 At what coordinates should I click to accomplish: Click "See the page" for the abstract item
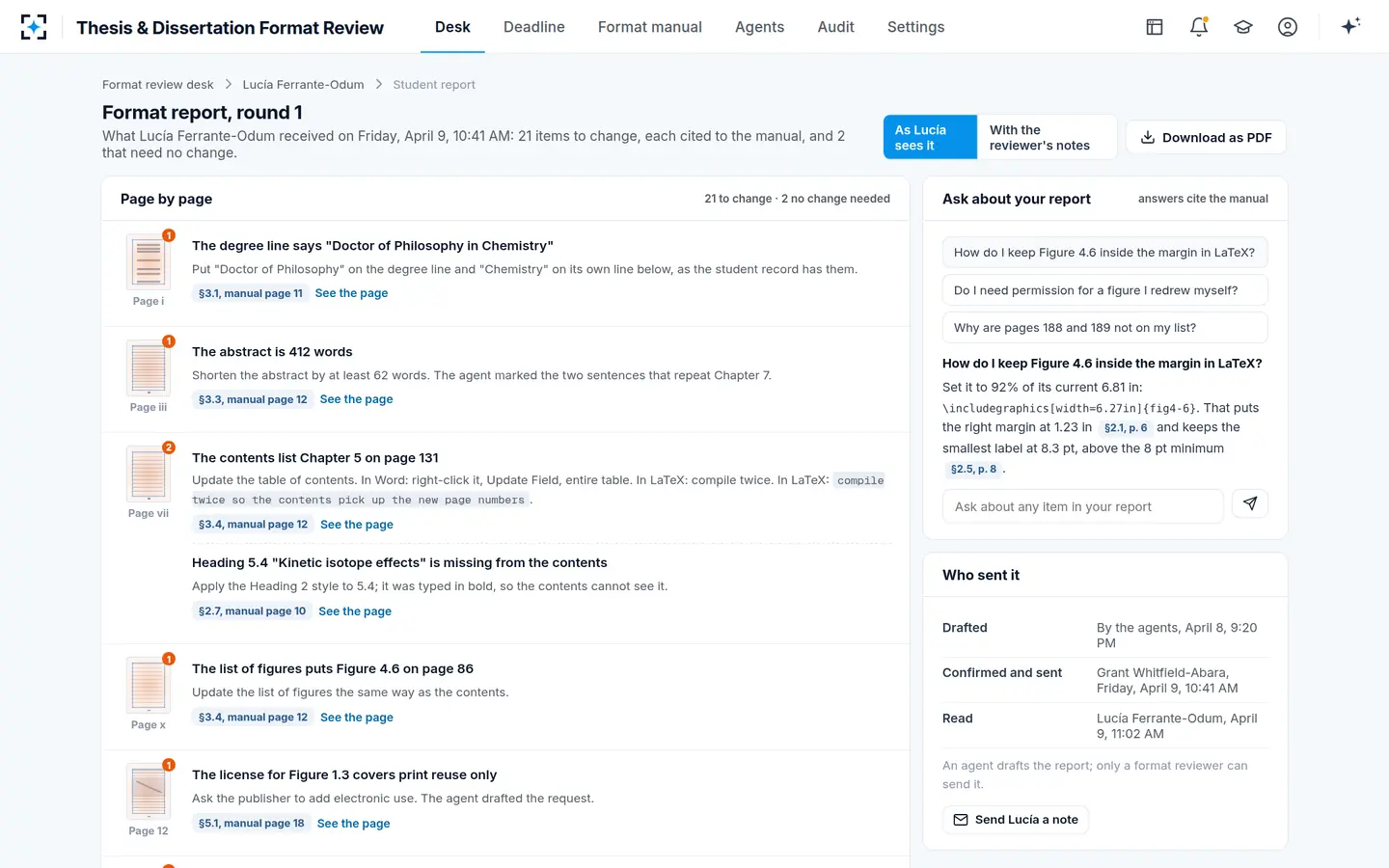coord(356,399)
